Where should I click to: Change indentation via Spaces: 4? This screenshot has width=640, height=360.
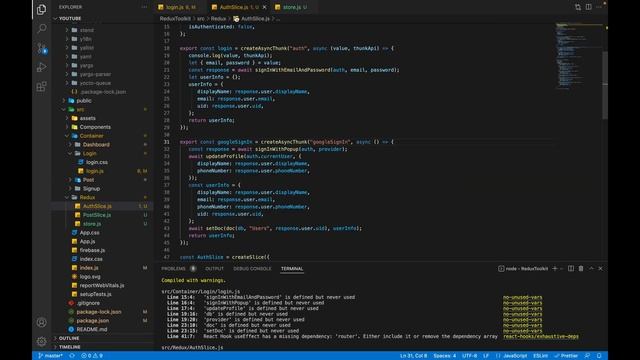tap(444, 356)
